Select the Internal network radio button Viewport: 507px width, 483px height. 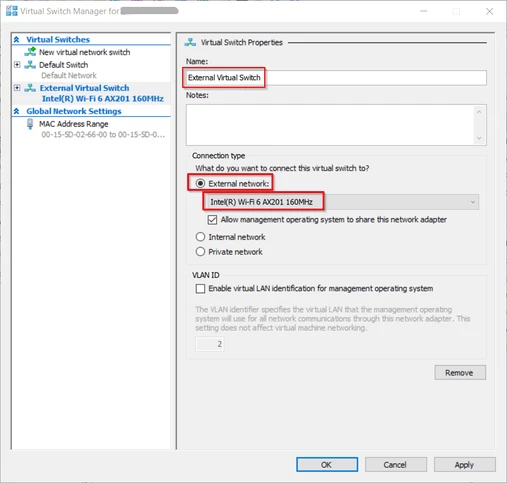(200, 237)
